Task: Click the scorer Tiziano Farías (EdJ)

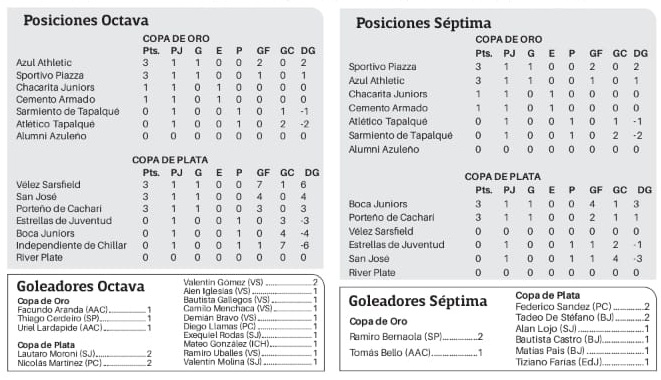Action: point(558,362)
